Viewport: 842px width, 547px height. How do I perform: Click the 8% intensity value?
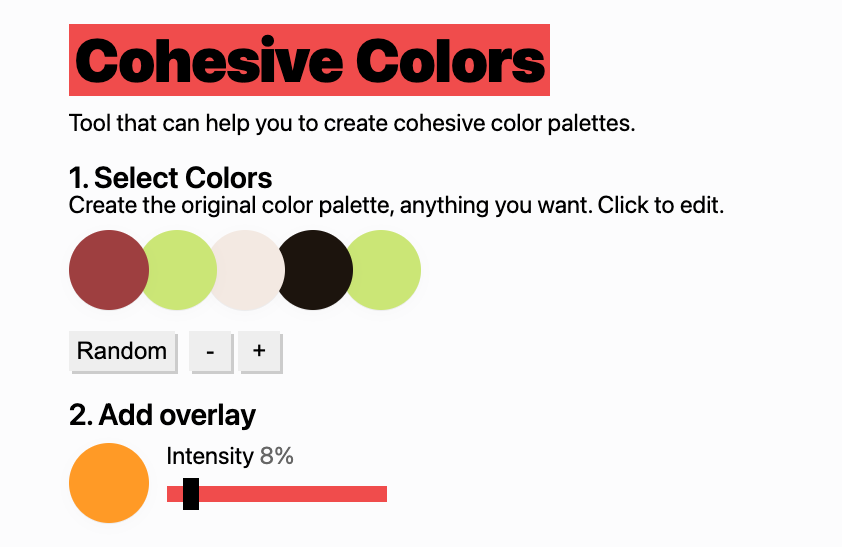click(x=277, y=456)
